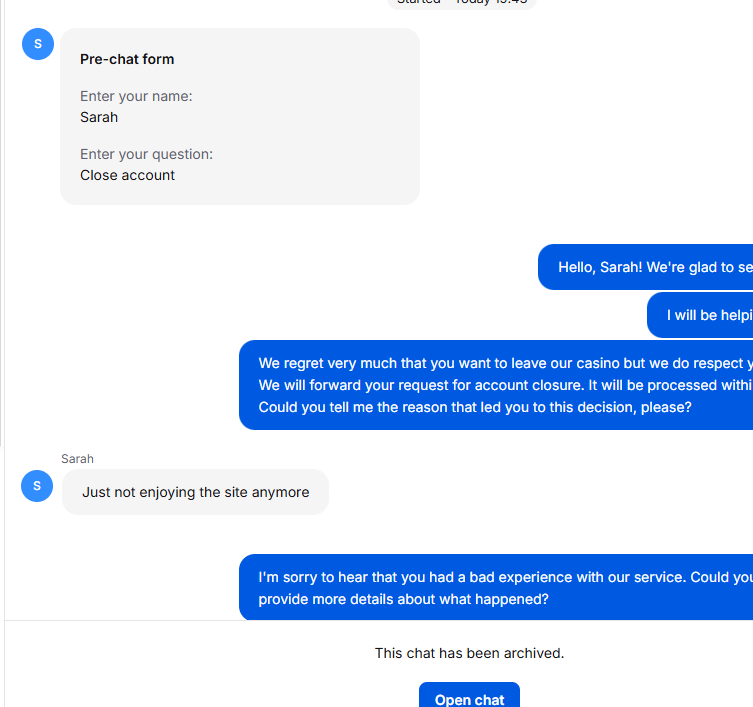Screen dimensions: 753x707
Task: Click the 'Sarah' sender name above her reply
Action: [x=77, y=459]
